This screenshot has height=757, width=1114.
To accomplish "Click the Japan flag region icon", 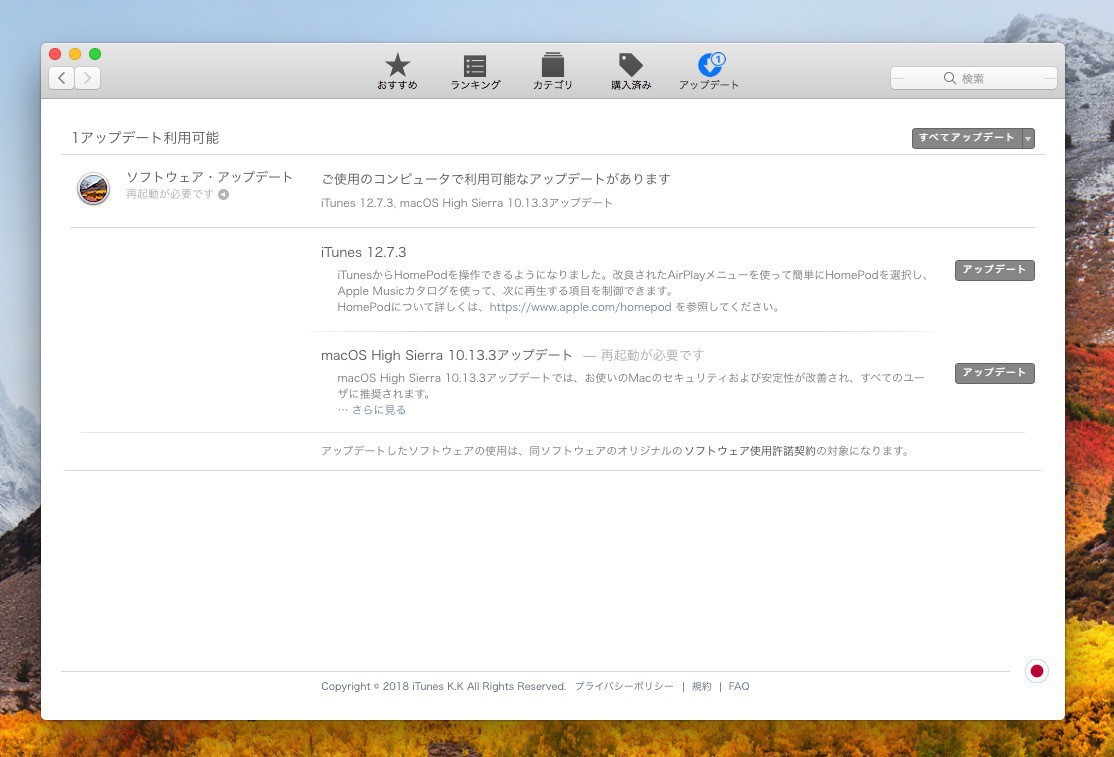I will [x=1036, y=671].
